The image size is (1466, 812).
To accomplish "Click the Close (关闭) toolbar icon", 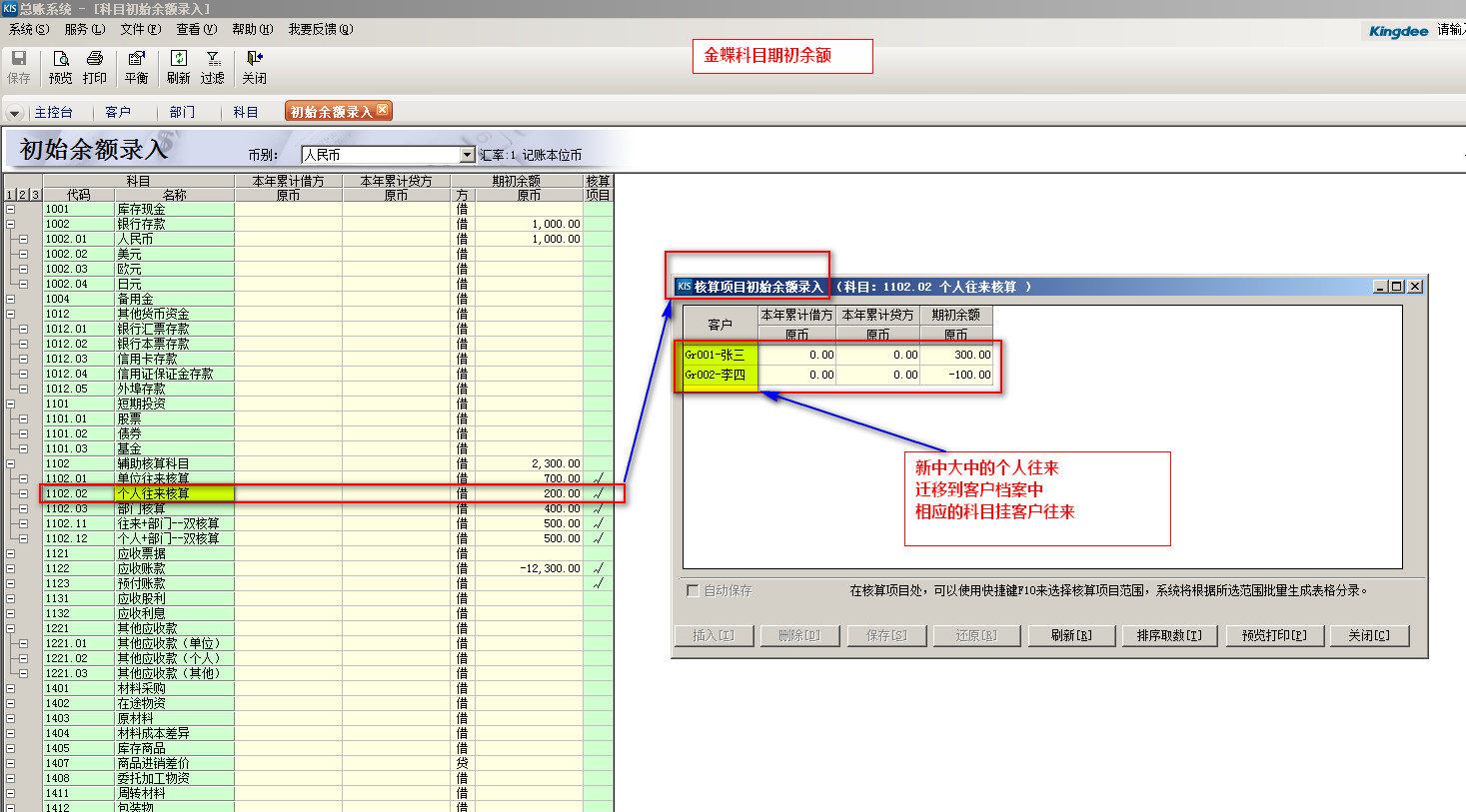I will tap(254, 66).
